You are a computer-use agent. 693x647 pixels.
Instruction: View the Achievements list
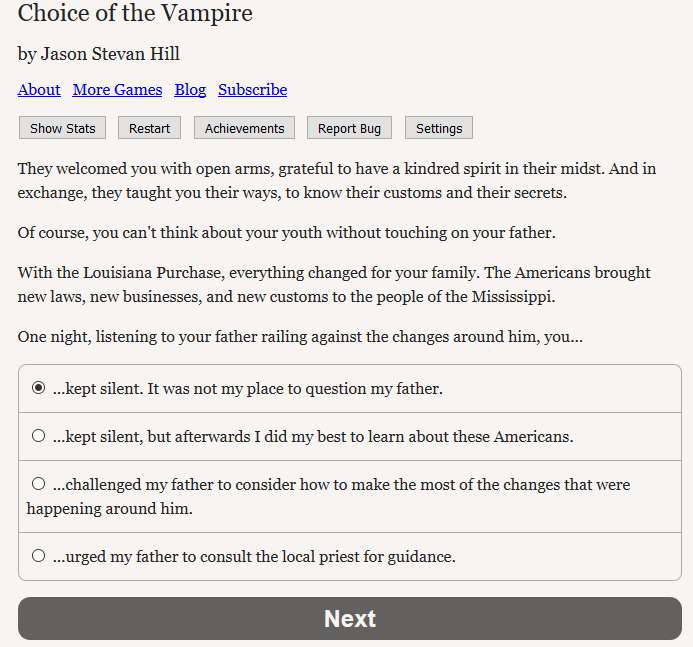pos(244,128)
